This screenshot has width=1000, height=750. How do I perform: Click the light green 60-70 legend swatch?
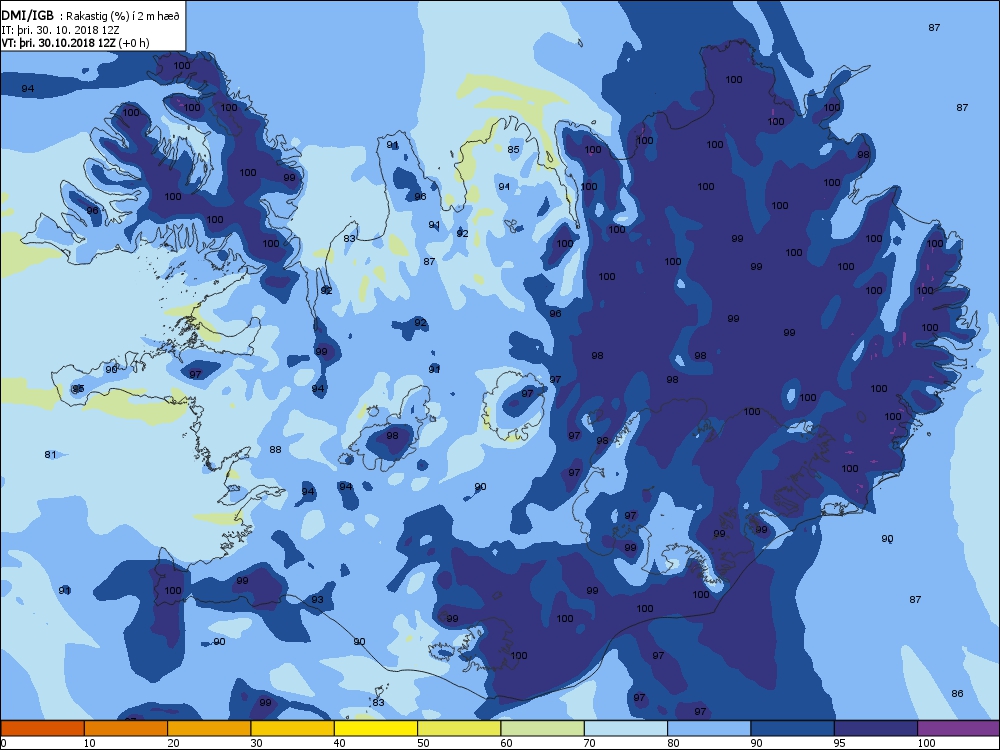point(543,728)
